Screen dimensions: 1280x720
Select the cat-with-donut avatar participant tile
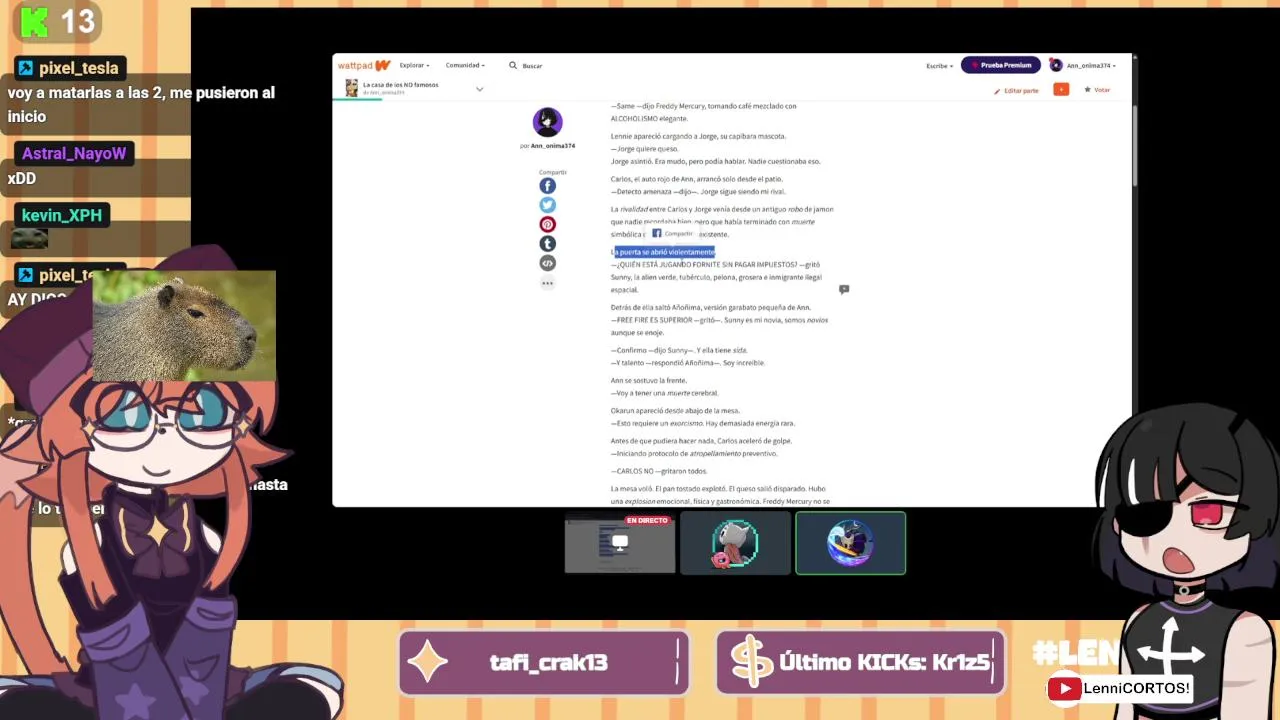735,543
